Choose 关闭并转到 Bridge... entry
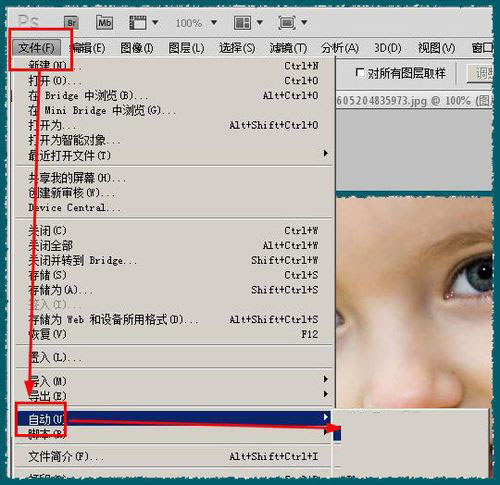 174,260
